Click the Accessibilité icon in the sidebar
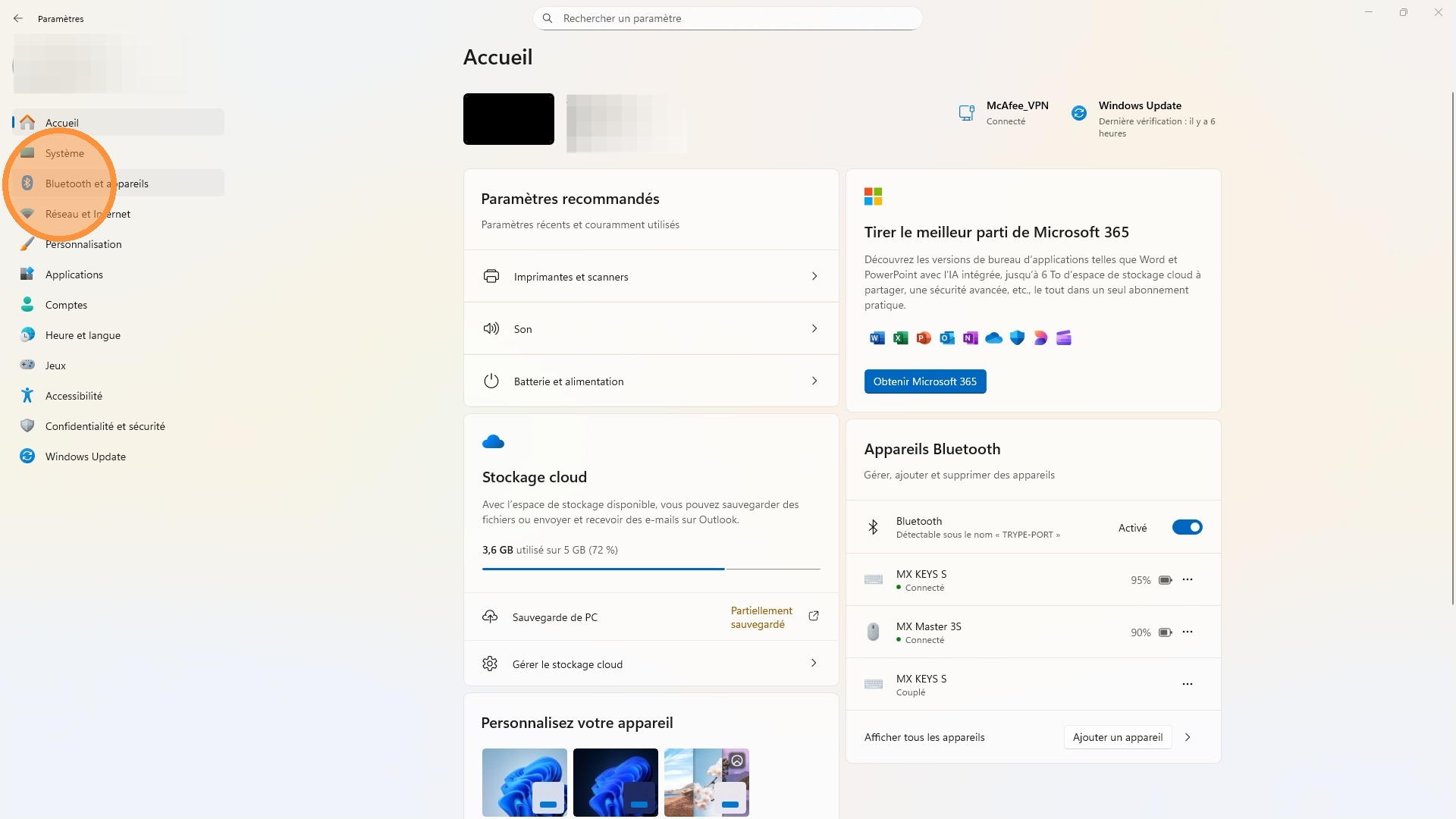Image resolution: width=1456 pixels, height=819 pixels. pos(27,395)
